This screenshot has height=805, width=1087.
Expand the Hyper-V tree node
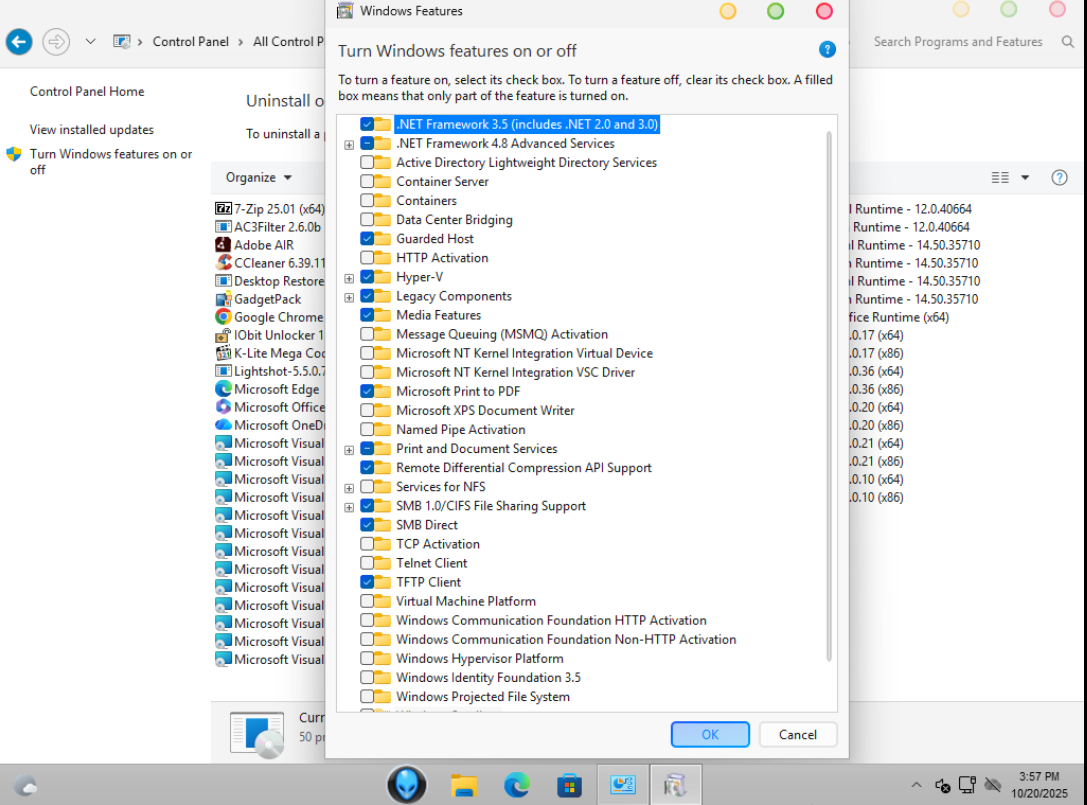349,278
